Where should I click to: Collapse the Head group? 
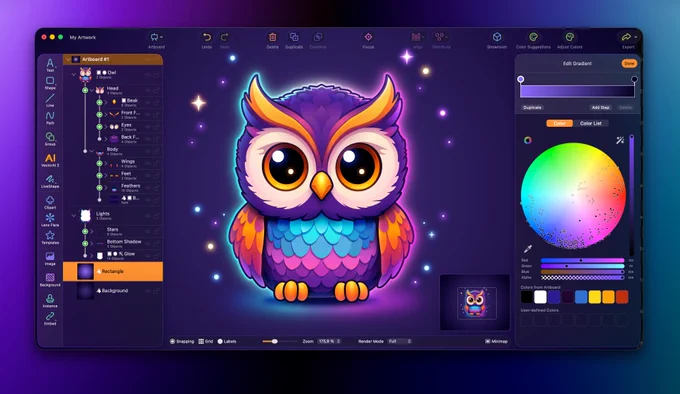click(x=92, y=90)
